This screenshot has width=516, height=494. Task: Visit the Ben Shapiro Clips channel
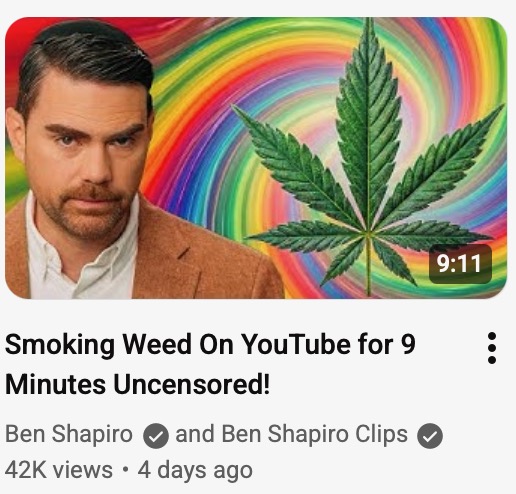tap(314, 434)
